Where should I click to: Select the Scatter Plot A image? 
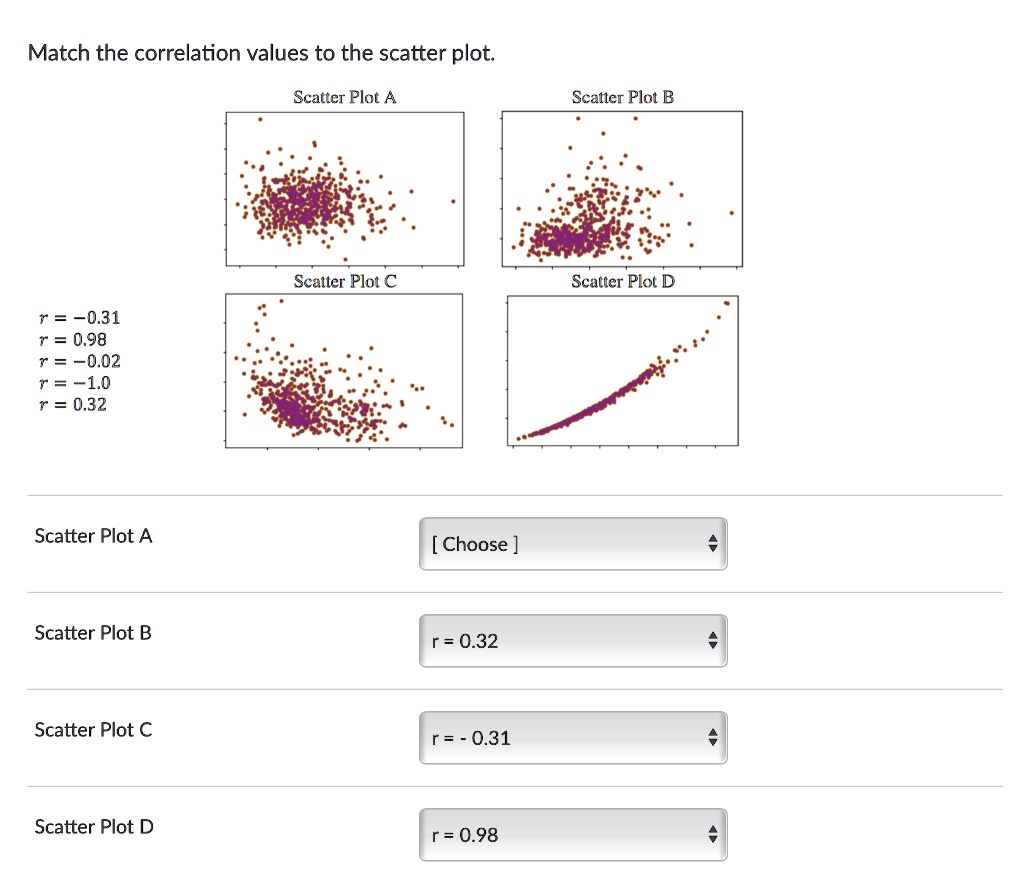(x=344, y=188)
